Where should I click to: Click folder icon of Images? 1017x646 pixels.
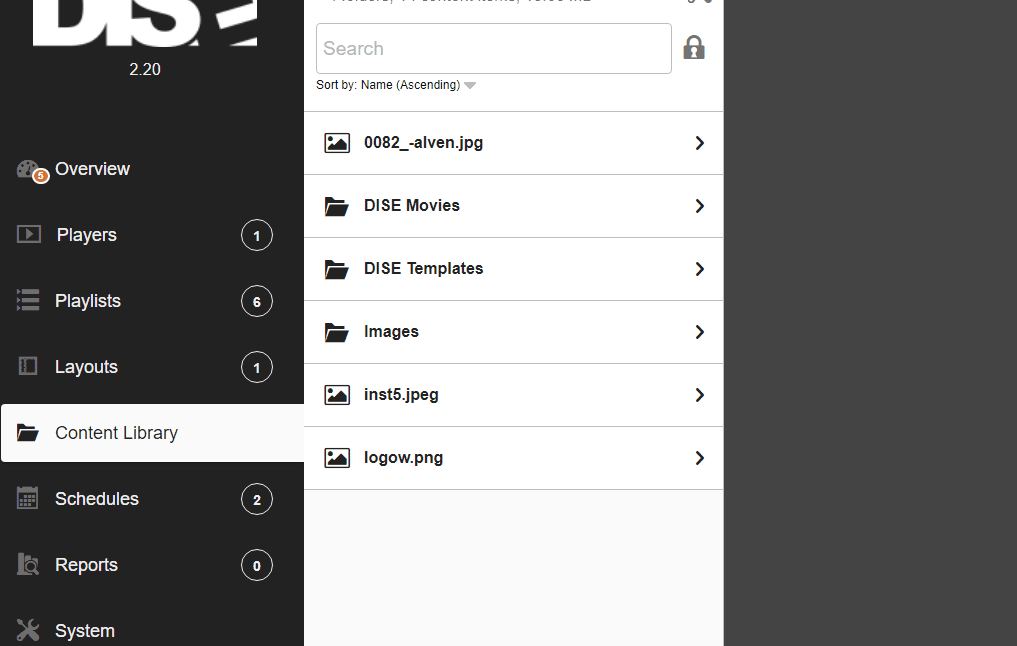click(x=337, y=332)
